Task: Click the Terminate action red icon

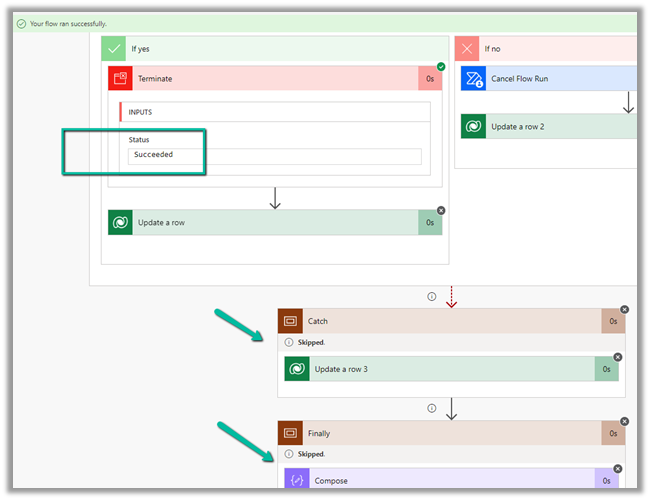Action: [x=120, y=78]
